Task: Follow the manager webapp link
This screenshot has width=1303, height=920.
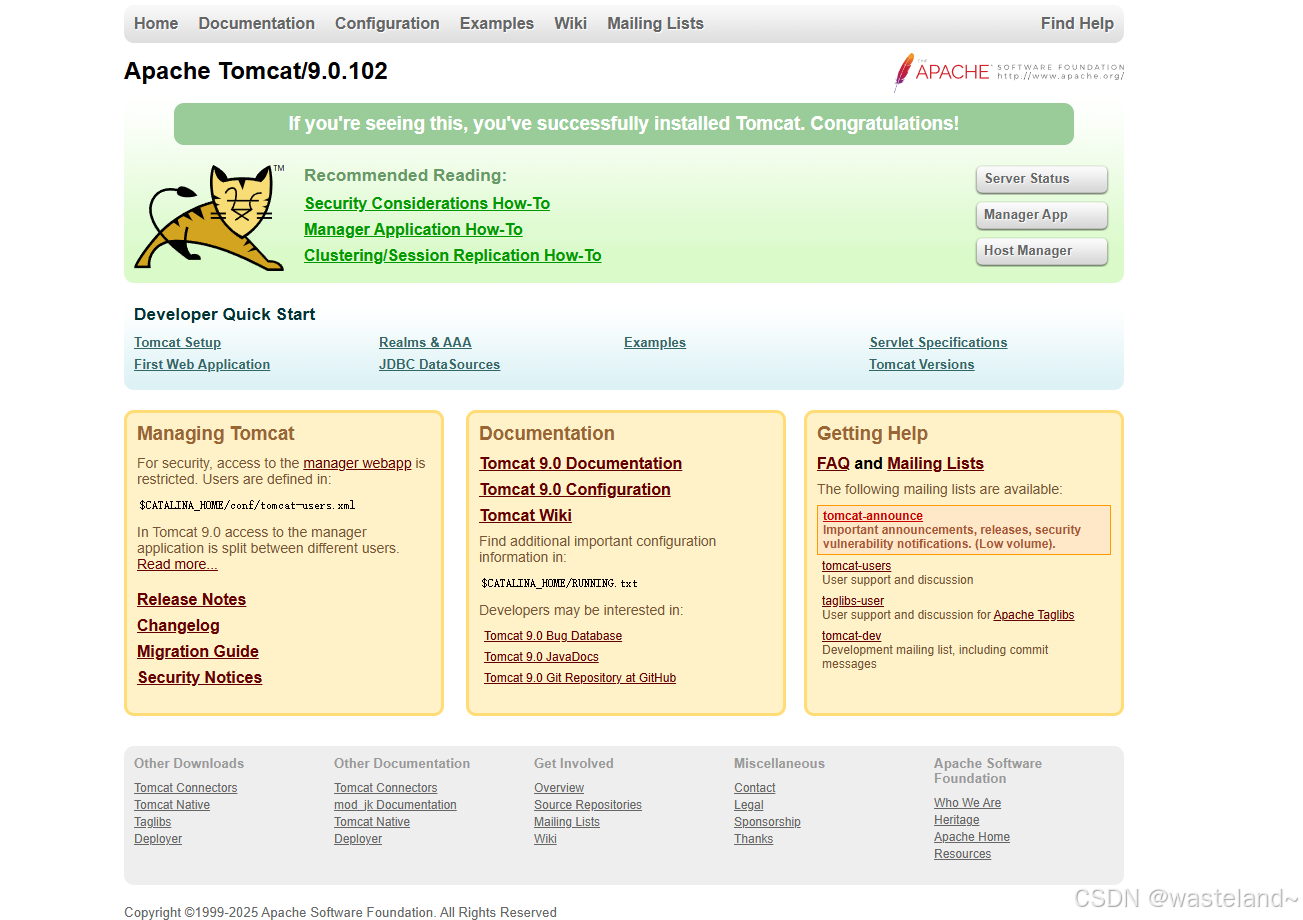Action: (x=357, y=463)
